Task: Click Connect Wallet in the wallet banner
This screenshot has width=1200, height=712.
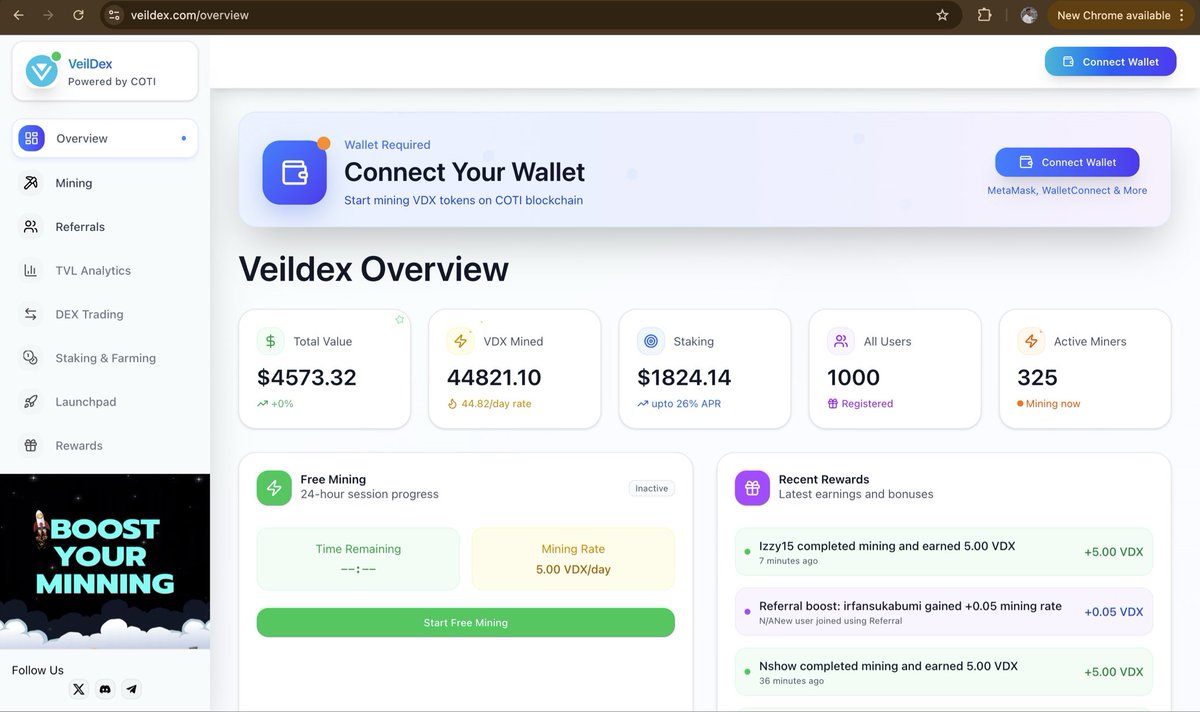Action: pyautogui.click(x=1067, y=162)
